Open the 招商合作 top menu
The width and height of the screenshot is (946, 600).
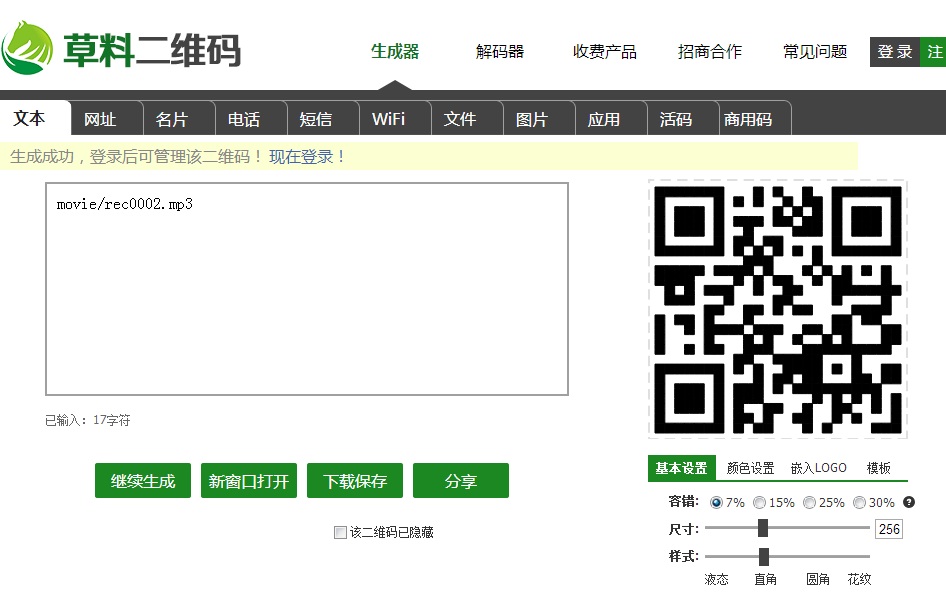[x=710, y=52]
